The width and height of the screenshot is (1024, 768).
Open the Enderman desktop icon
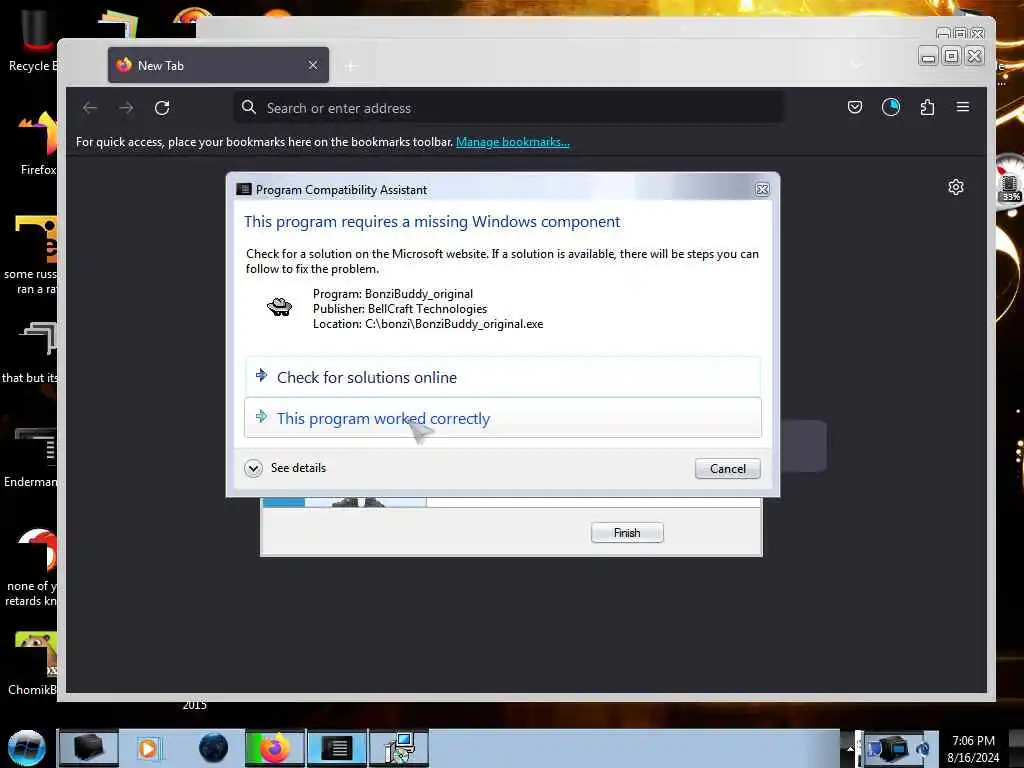pos(31,457)
